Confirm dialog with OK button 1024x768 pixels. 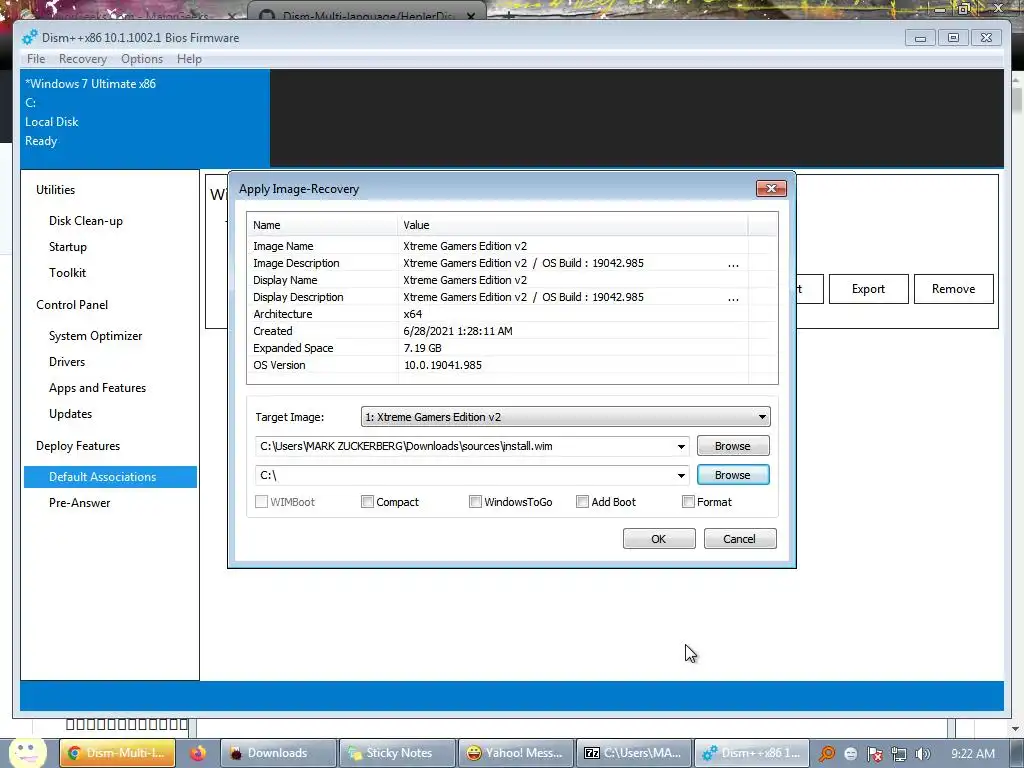(659, 539)
